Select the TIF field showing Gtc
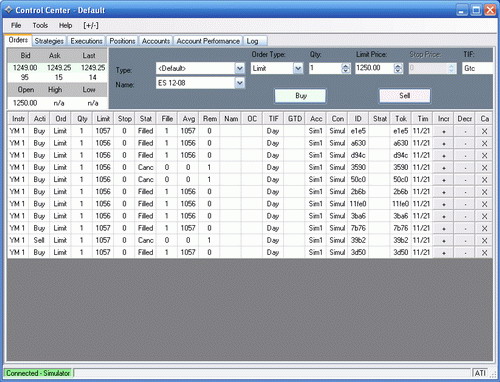The width and height of the screenshot is (500, 382). [477, 68]
